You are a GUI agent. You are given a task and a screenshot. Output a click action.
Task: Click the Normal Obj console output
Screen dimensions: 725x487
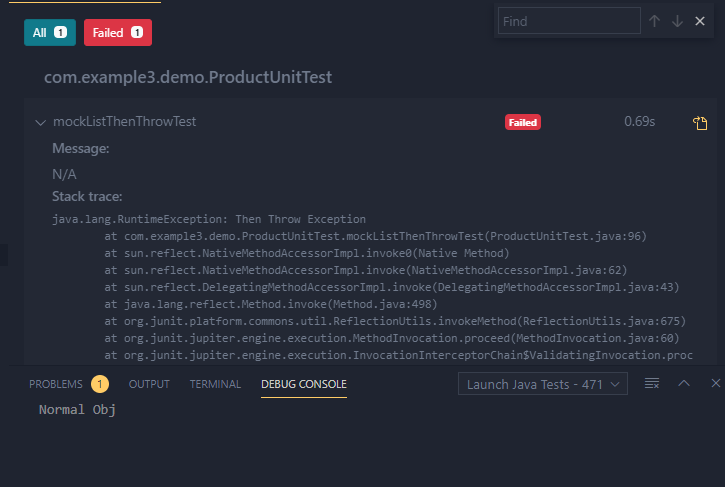click(x=77, y=410)
